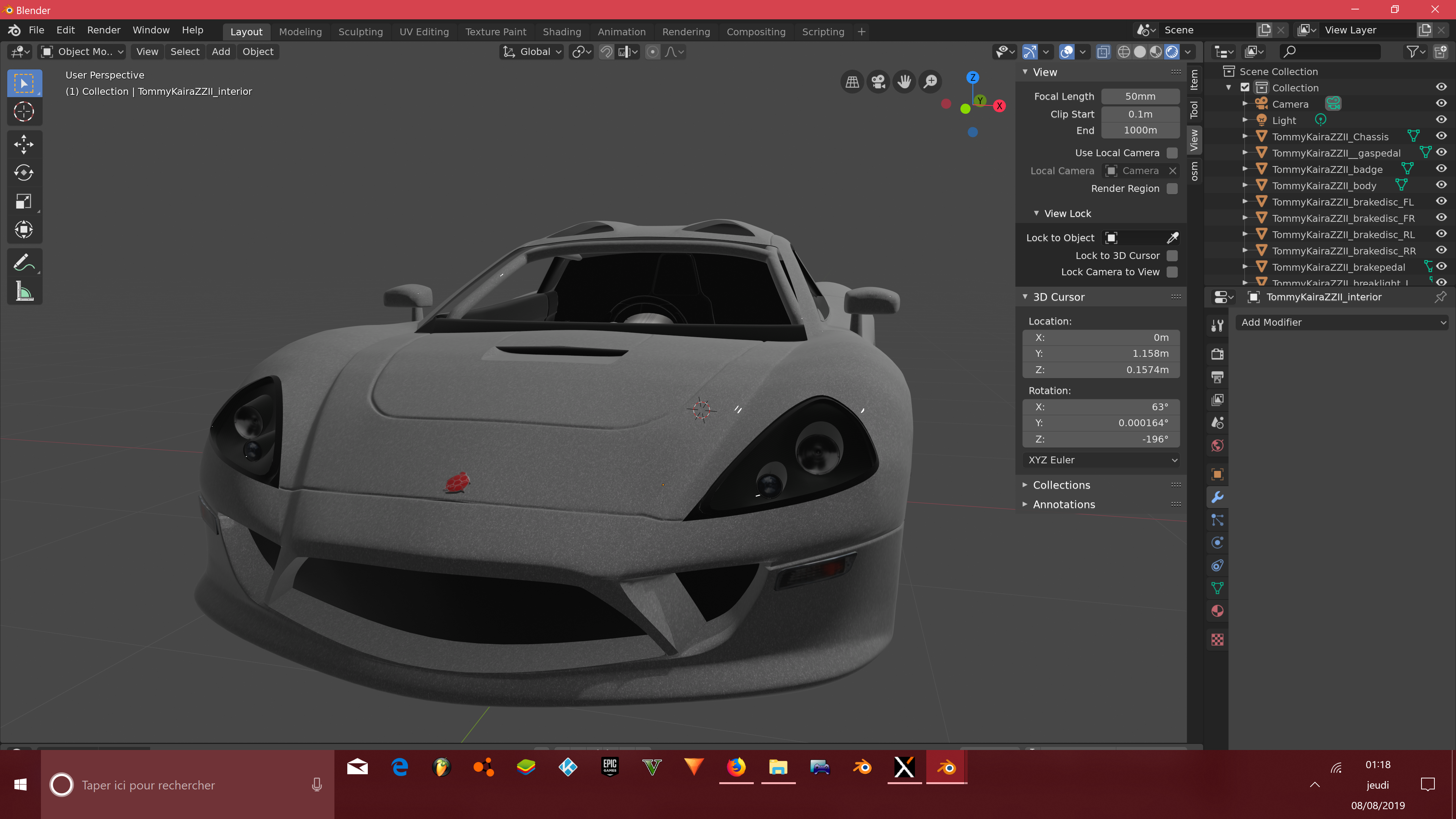Image resolution: width=1456 pixels, height=819 pixels.
Task: Open the Render menu
Action: (x=104, y=30)
